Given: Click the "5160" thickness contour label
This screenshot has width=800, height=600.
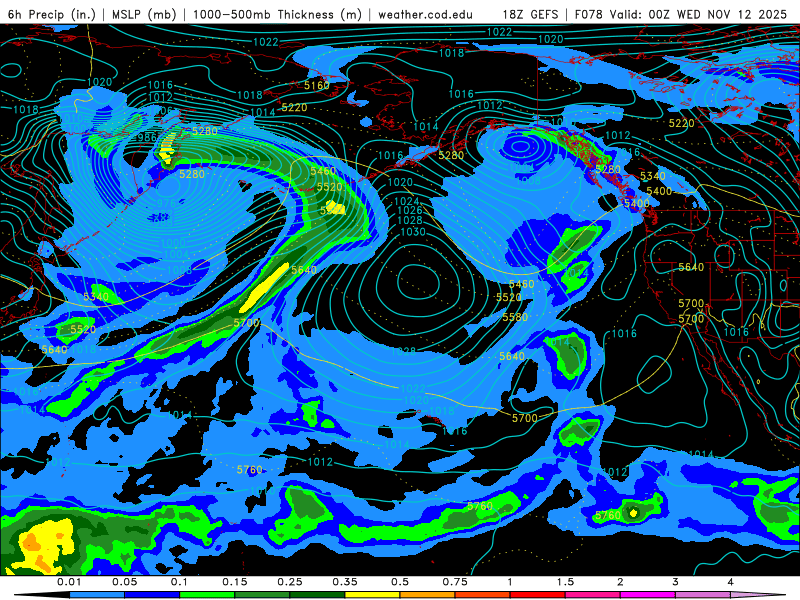Looking at the screenshot, I should click(317, 85).
